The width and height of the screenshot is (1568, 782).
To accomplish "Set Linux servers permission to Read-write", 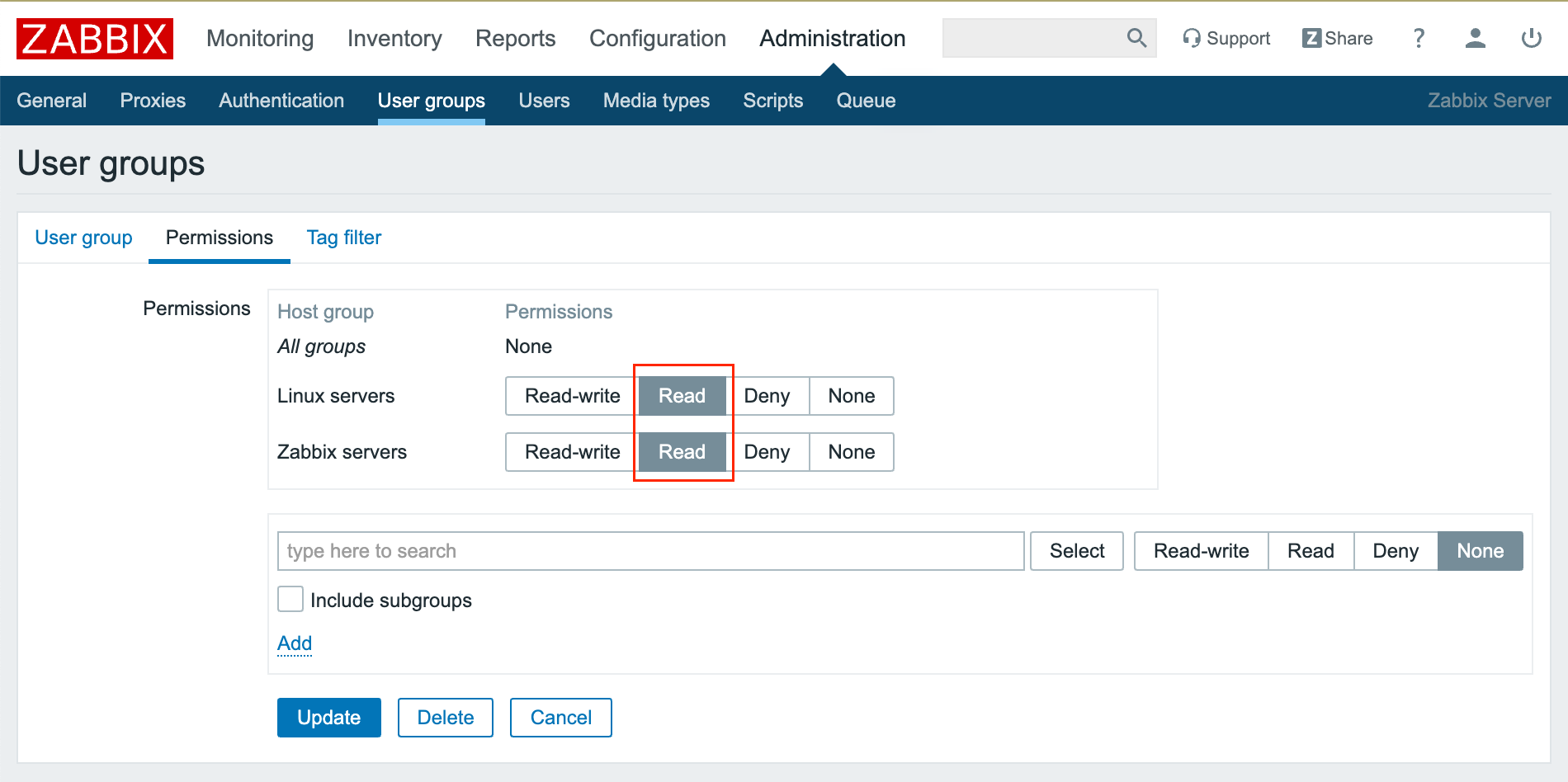I will click(x=572, y=396).
